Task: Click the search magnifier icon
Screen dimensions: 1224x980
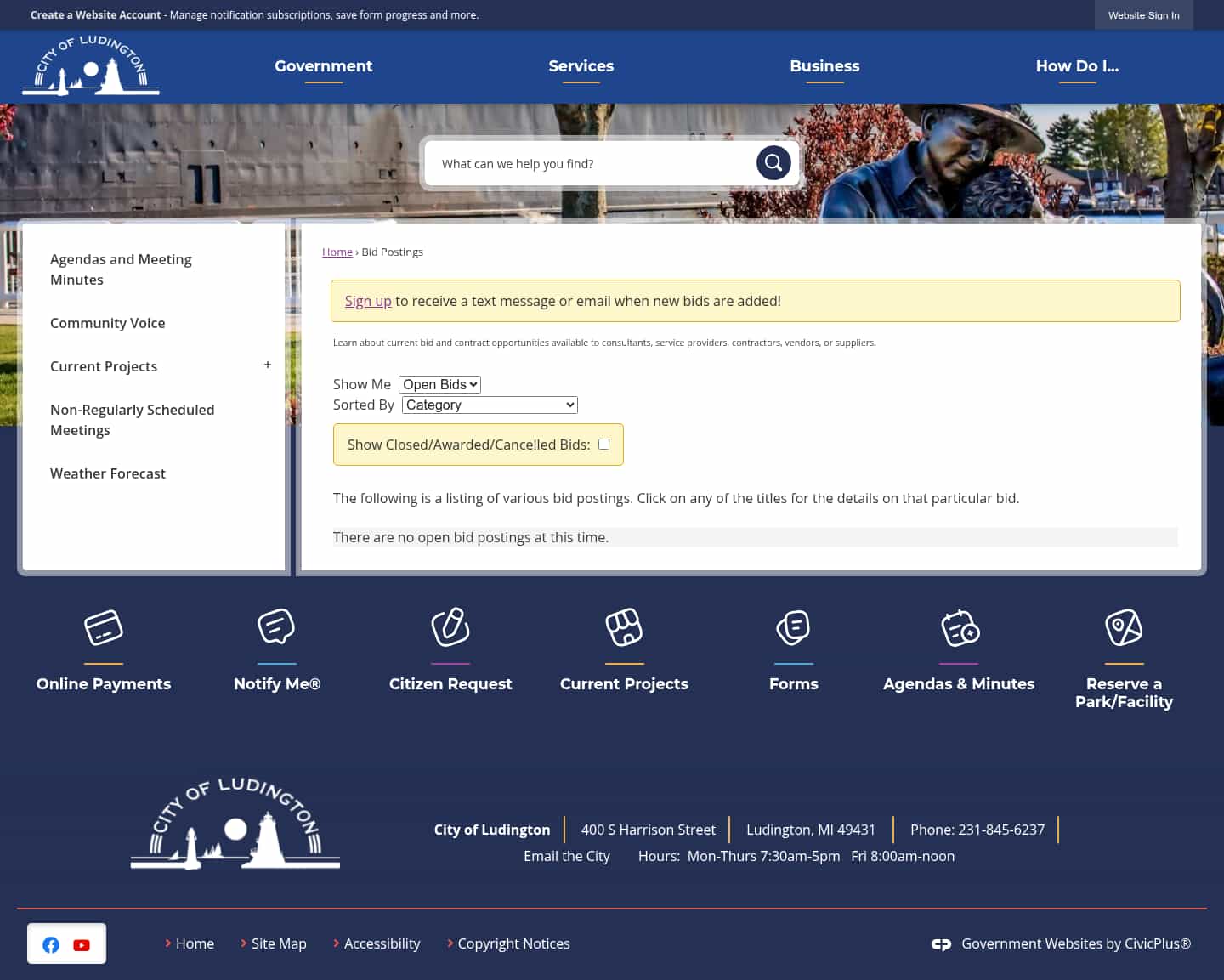Action: (x=773, y=162)
